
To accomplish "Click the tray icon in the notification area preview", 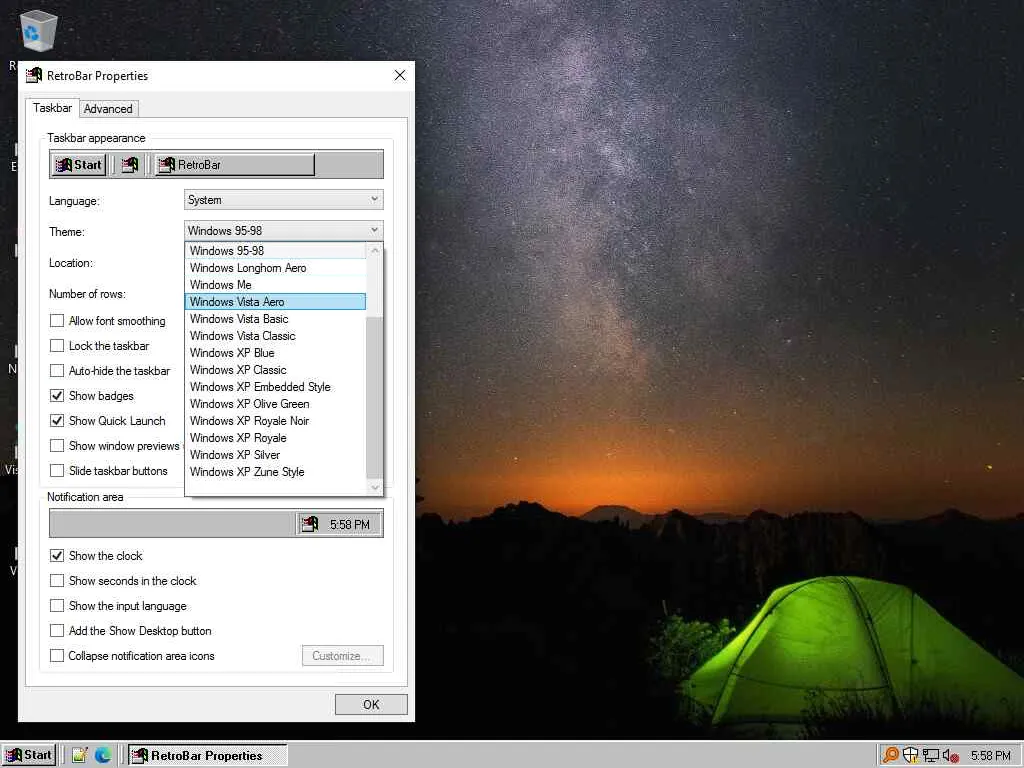I will (310, 524).
